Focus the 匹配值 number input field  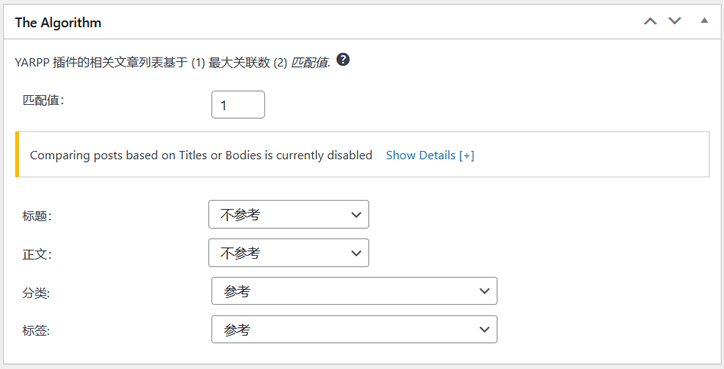[x=238, y=105]
